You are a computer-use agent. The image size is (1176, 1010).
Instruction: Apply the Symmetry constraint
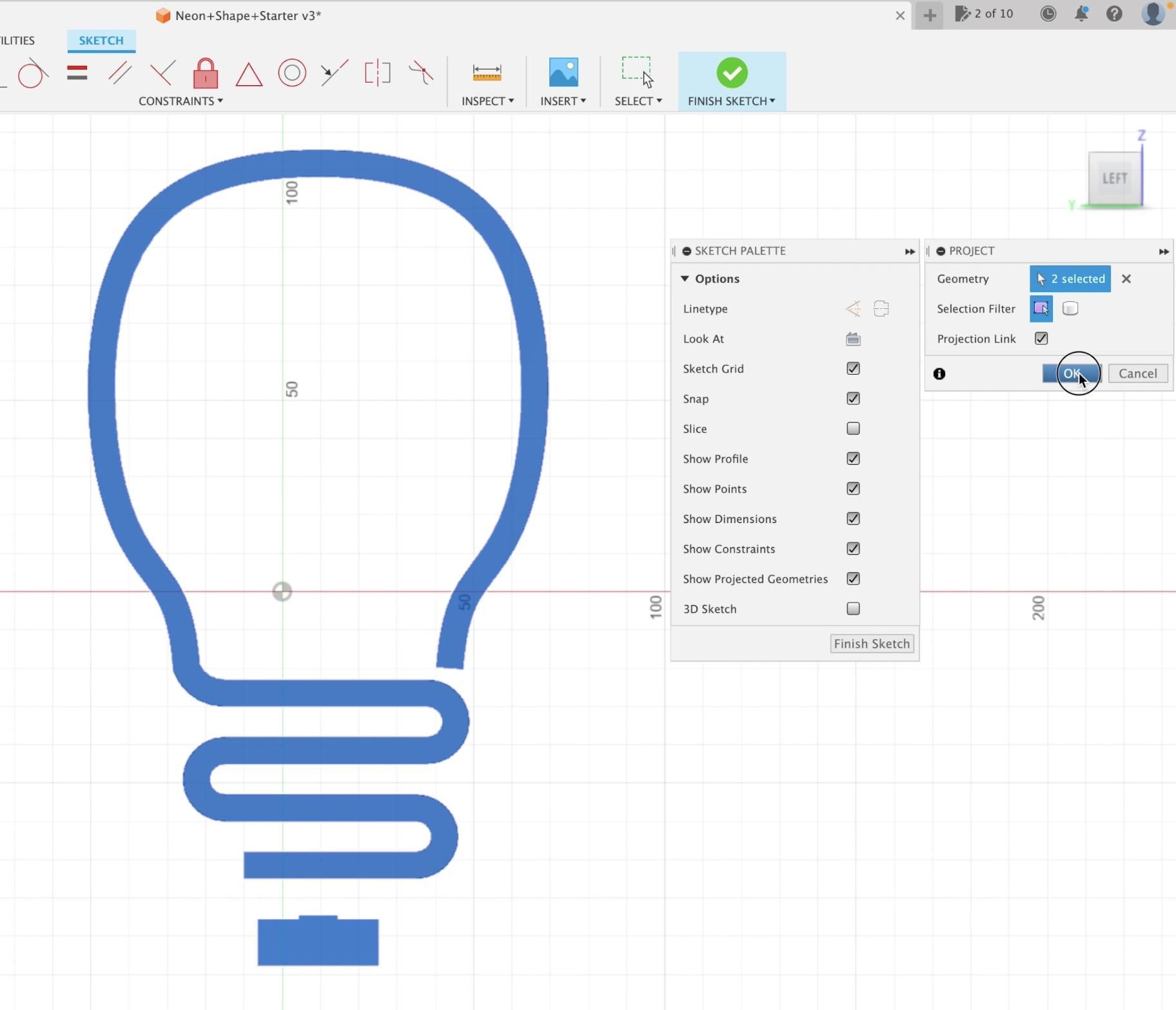377,72
